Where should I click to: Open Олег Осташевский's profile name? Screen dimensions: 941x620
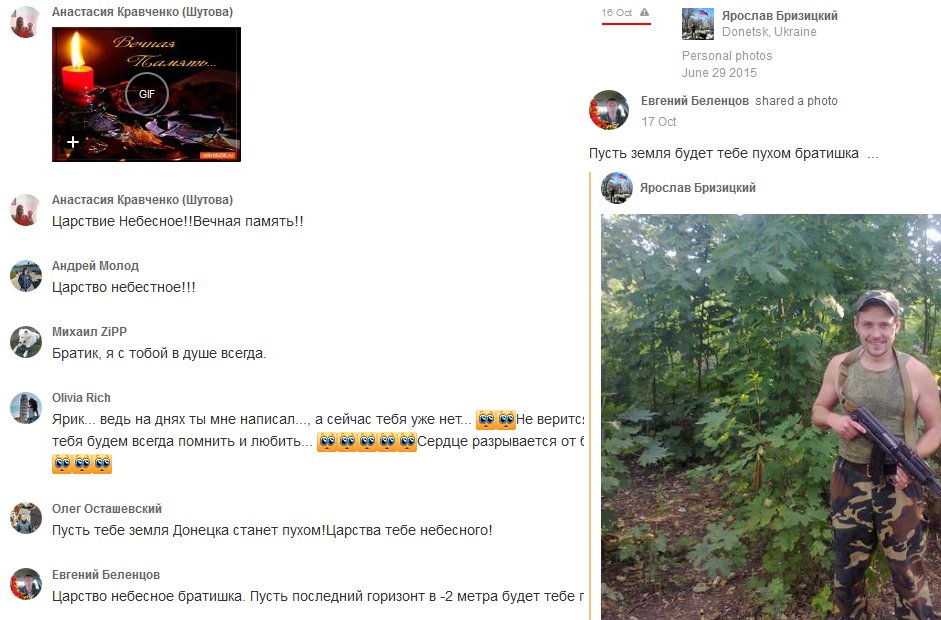pyautogui.click(x=107, y=508)
